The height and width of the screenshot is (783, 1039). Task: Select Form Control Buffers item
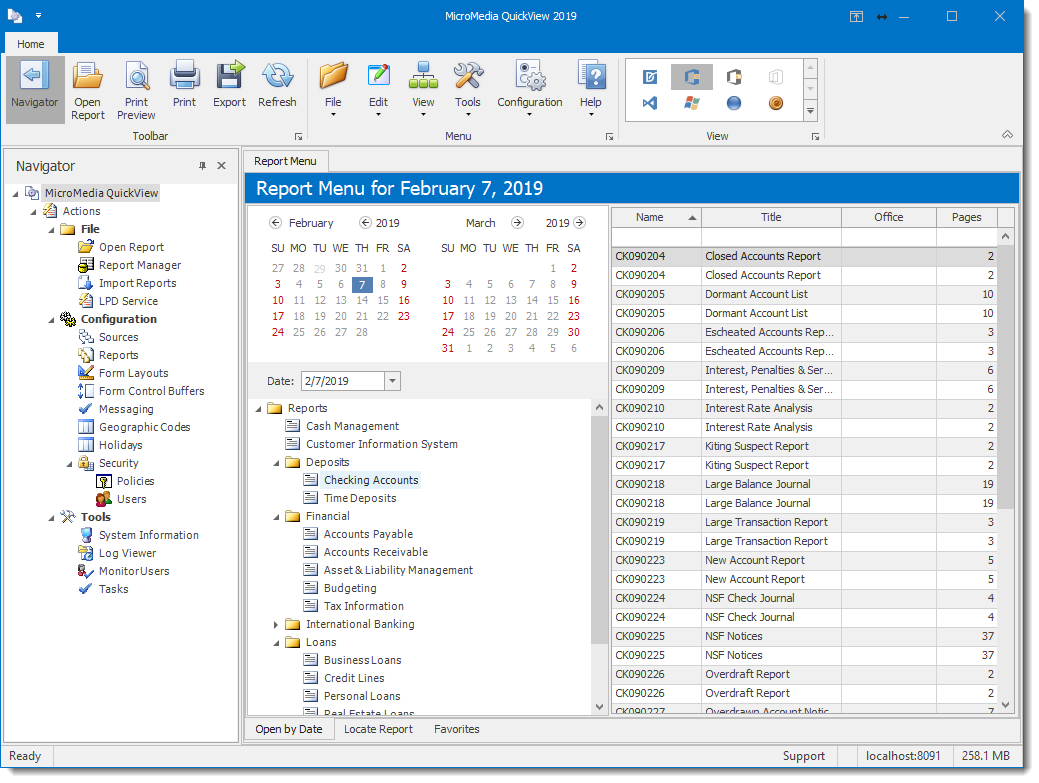pos(151,391)
